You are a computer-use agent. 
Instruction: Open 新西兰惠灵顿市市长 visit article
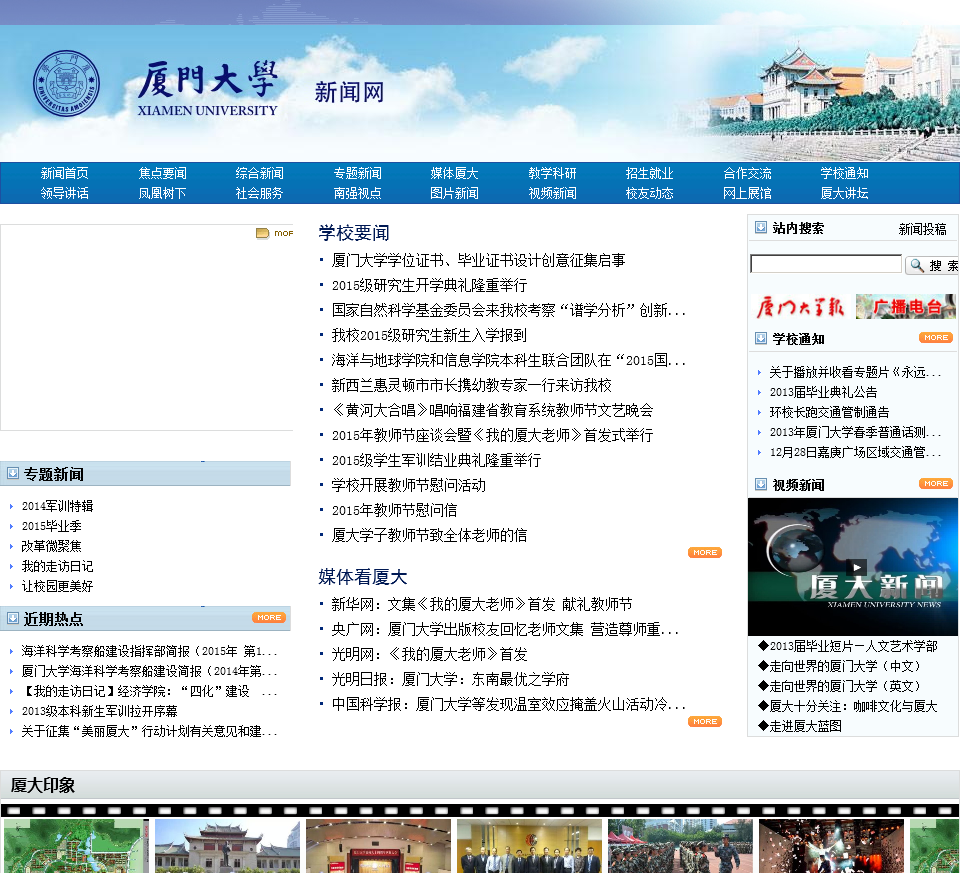point(471,386)
